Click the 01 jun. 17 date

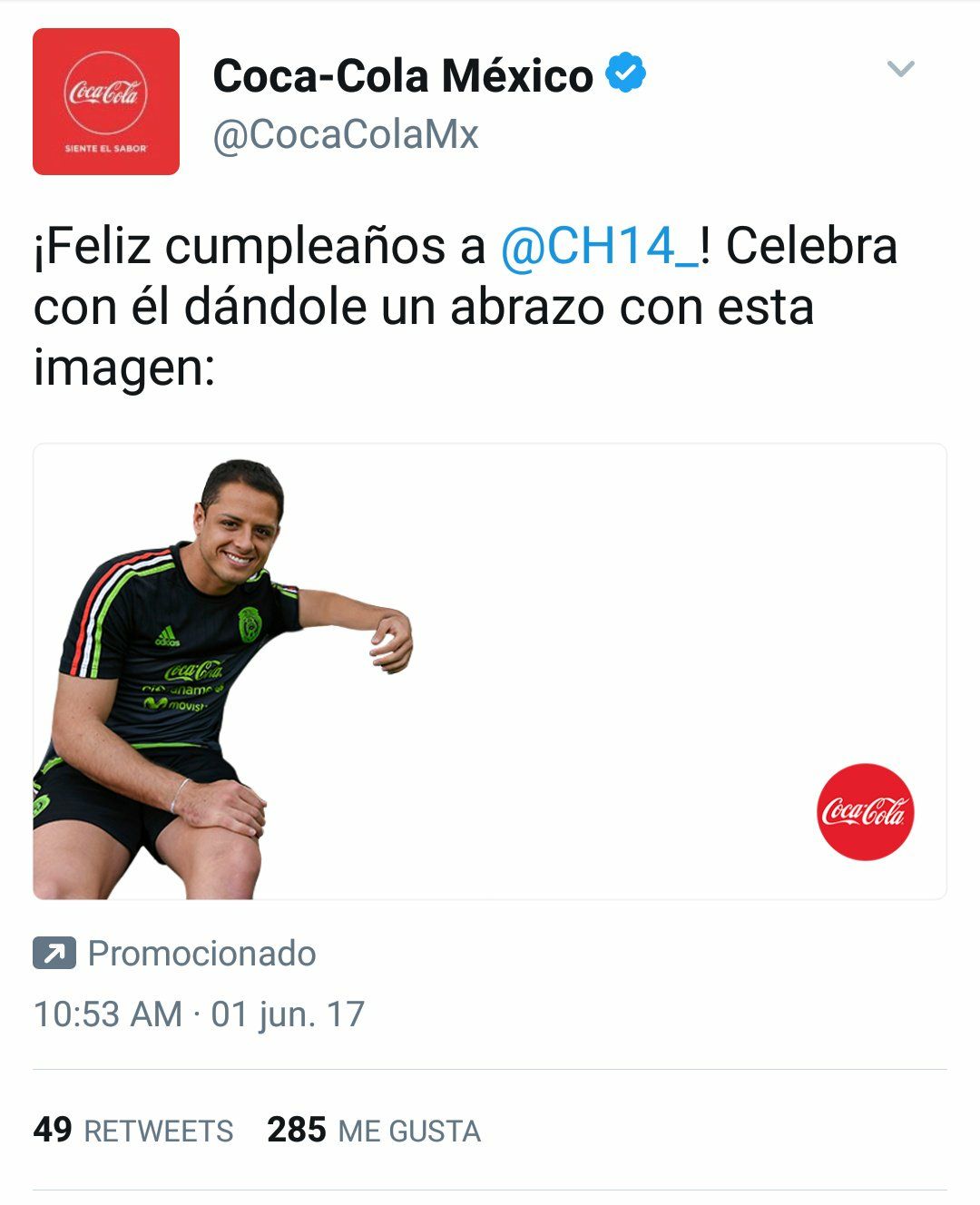point(288,1014)
